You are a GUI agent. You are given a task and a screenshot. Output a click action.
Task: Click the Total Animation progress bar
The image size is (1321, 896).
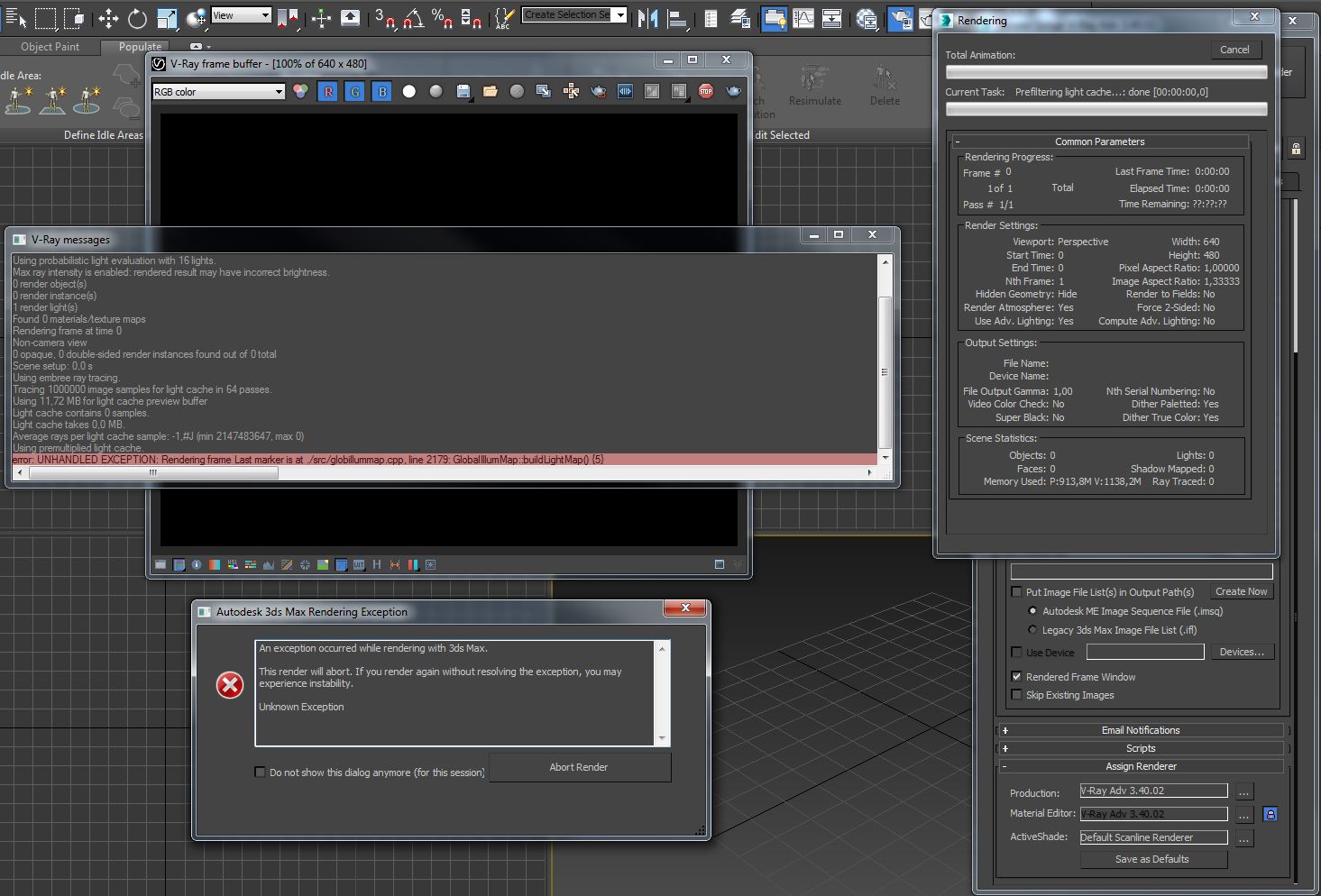(1106, 72)
